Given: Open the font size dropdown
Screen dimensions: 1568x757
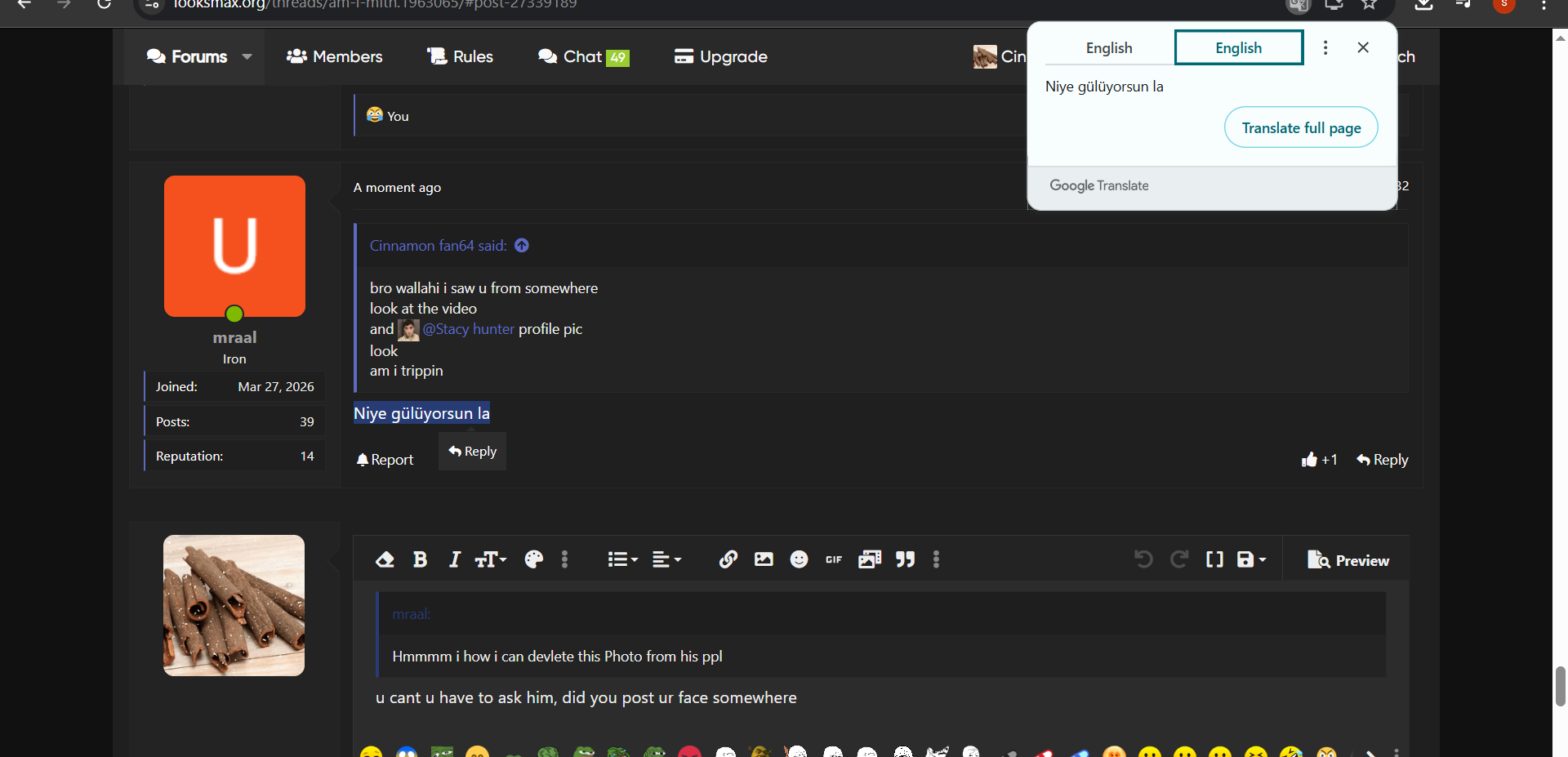Looking at the screenshot, I should click(490, 559).
